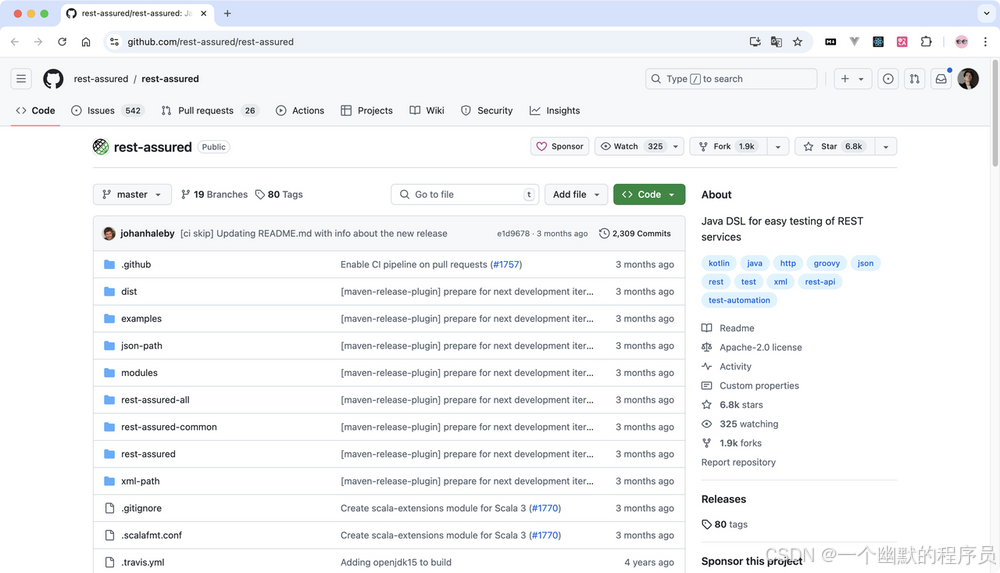Click the translate page icon in address bar

pyautogui.click(x=776, y=41)
